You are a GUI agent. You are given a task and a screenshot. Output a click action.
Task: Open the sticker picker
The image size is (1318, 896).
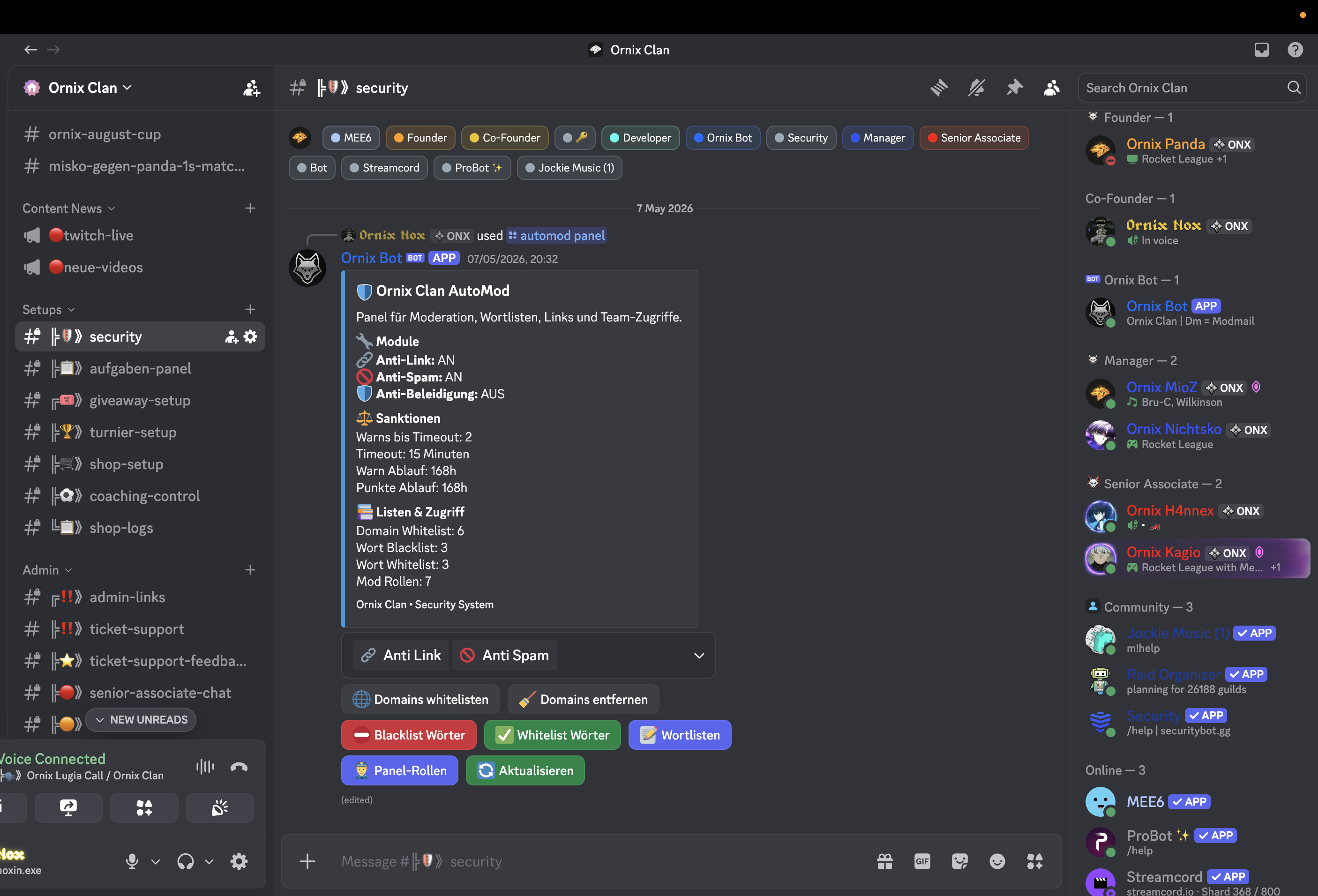(959, 861)
